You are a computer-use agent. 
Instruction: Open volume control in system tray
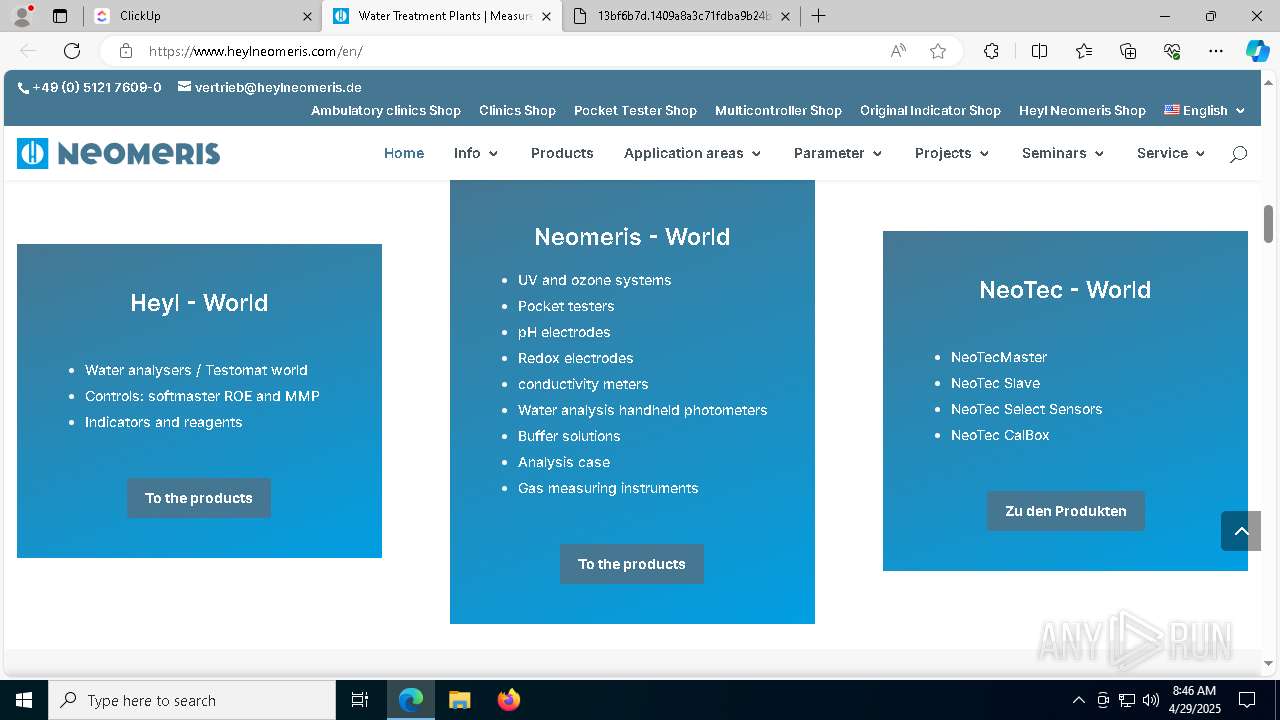tap(1150, 700)
